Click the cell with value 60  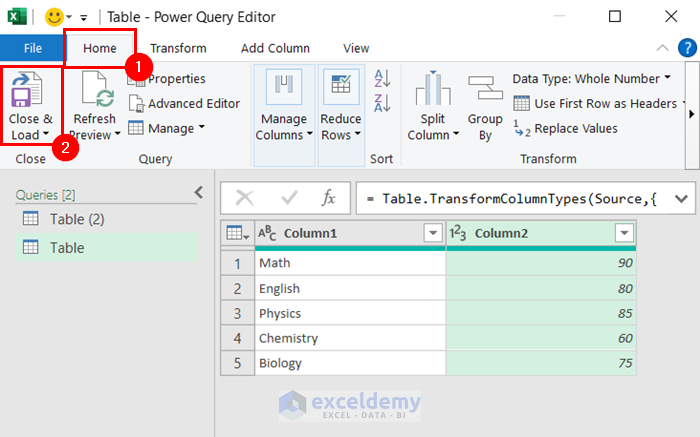tap(541, 338)
